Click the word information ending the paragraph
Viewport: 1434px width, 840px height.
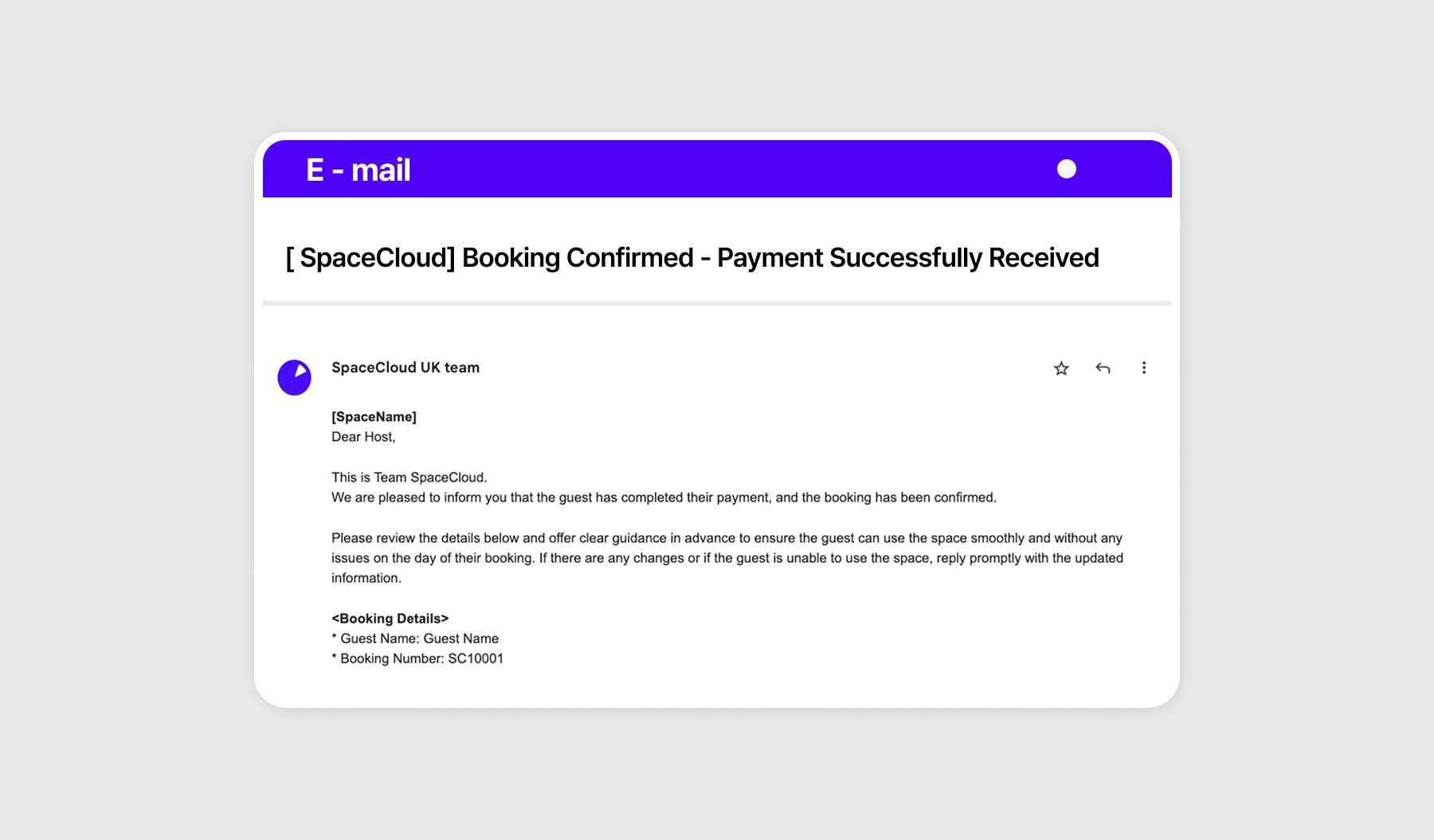point(366,578)
